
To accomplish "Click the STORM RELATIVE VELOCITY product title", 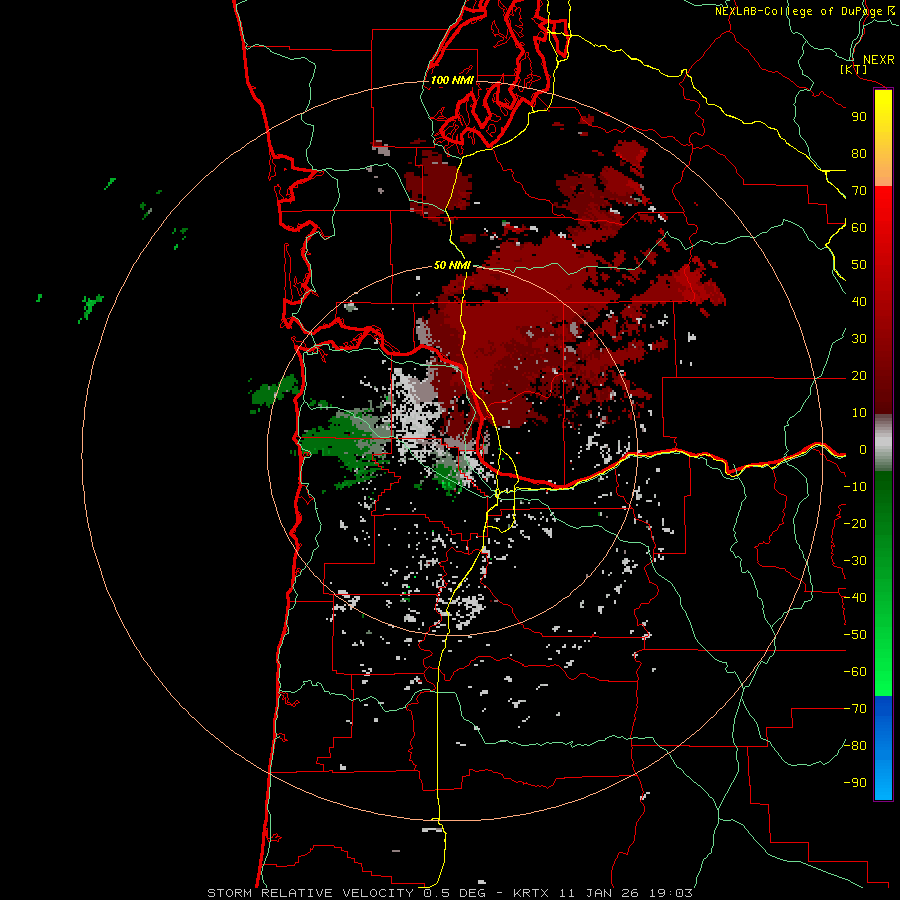I will click(310, 893).
